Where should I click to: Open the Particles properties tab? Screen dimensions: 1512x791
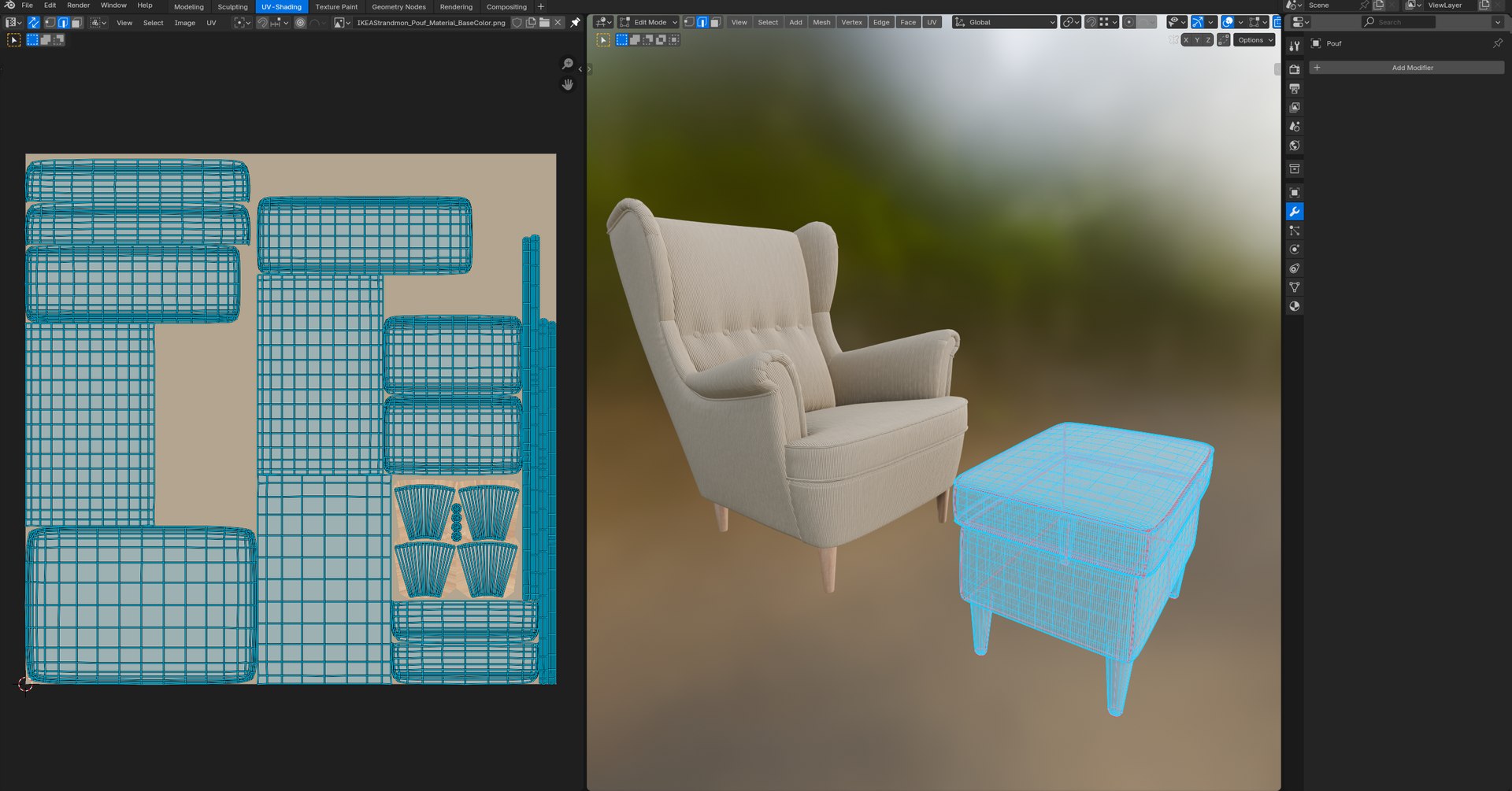1295,231
